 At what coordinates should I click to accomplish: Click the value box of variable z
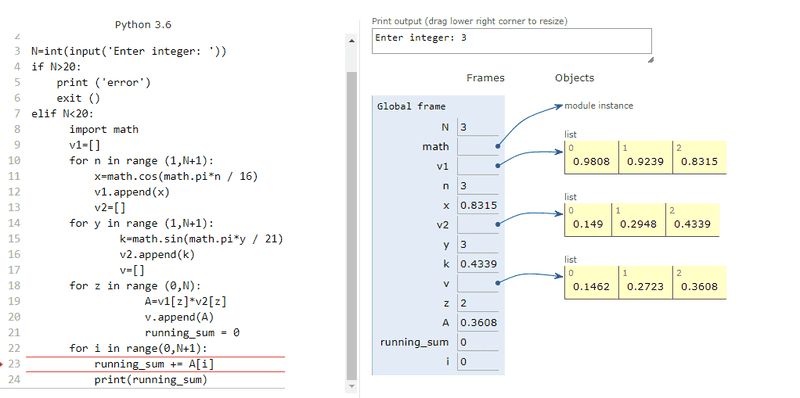pyautogui.click(x=478, y=303)
